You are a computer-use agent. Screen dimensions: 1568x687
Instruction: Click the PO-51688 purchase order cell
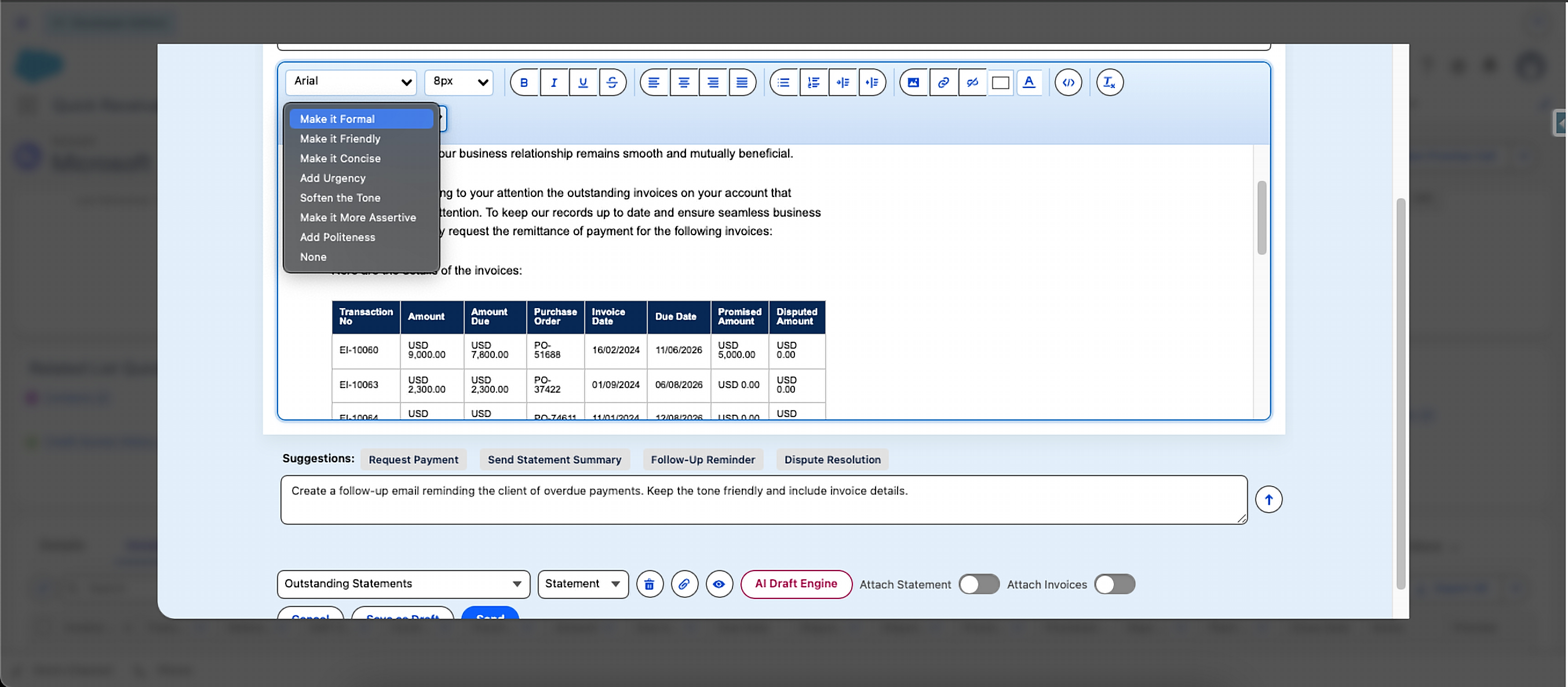tap(555, 350)
